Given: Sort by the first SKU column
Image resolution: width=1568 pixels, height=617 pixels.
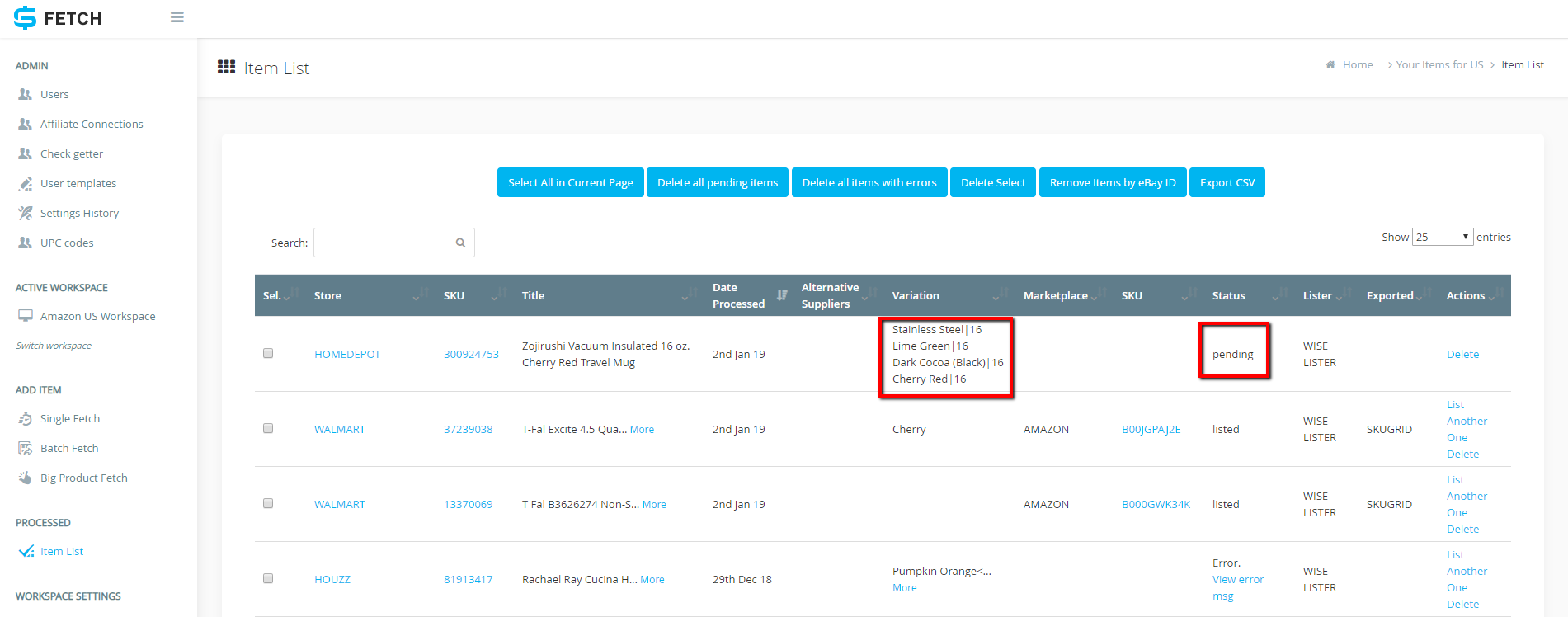Looking at the screenshot, I should click(x=474, y=295).
